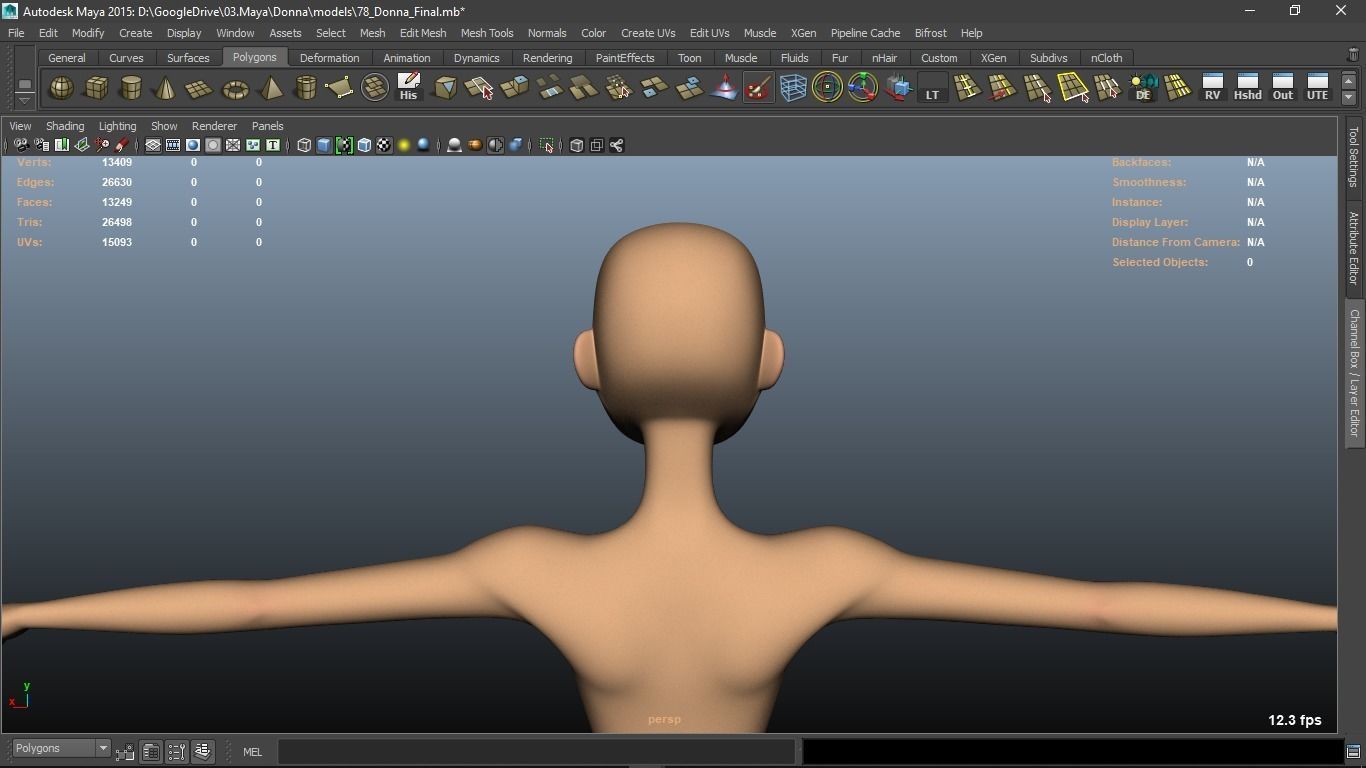Open the Create UVs menu
This screenshot has height=768, width=1366.
pyautogui.click(x=648, y=33)
